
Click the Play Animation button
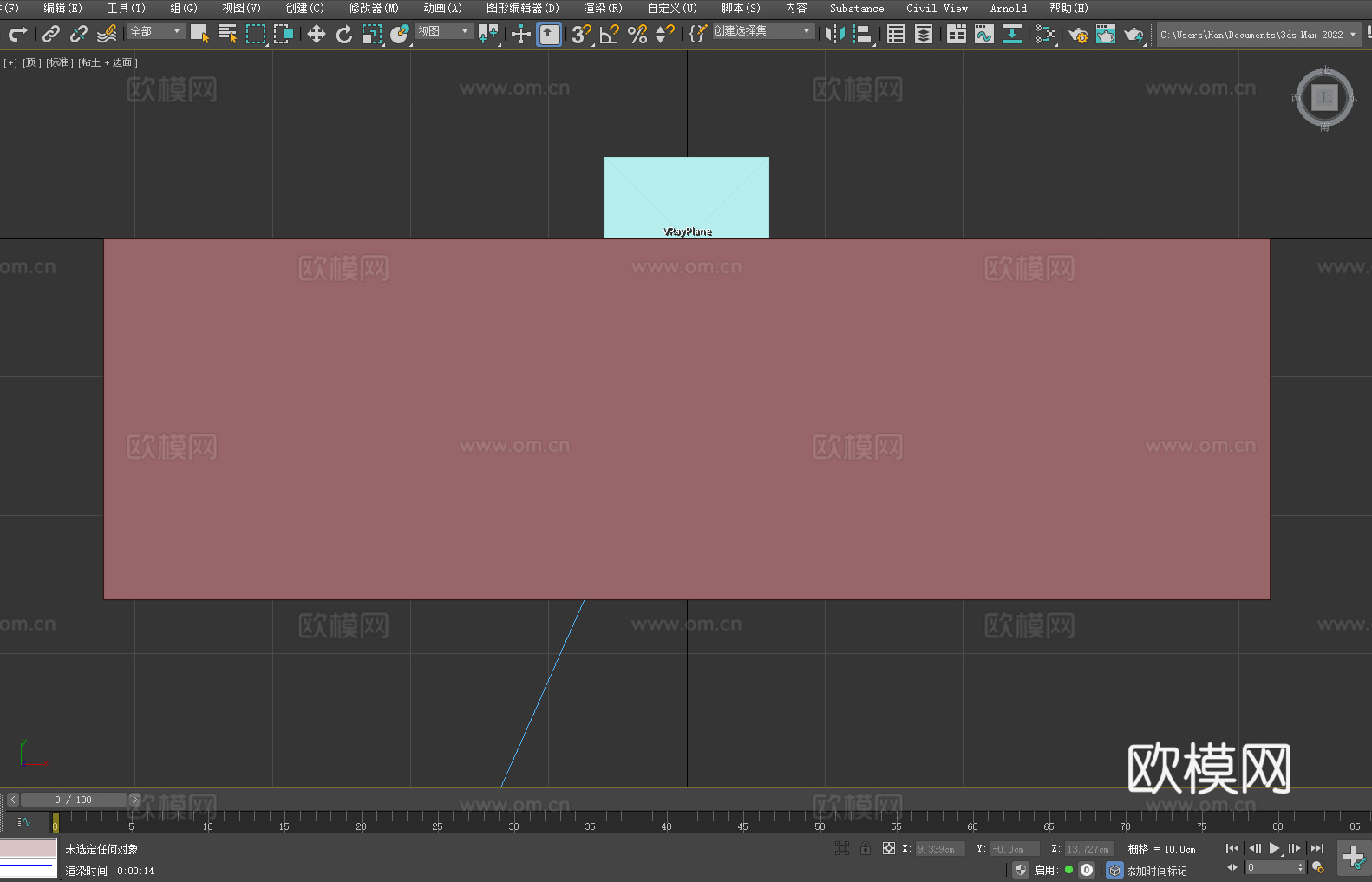1274,848
